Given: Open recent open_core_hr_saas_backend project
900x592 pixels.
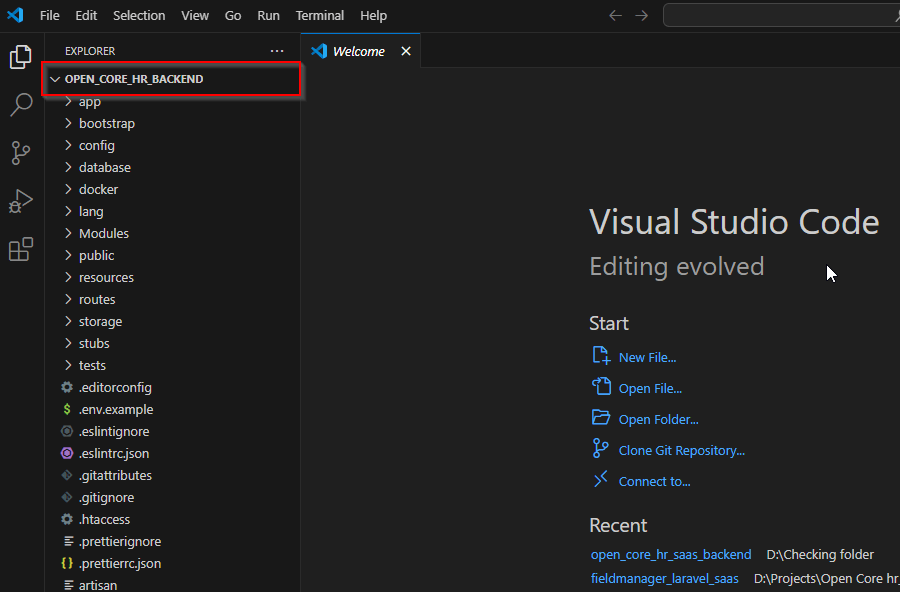Looking at the screenshot, I should tap(671, 554).
